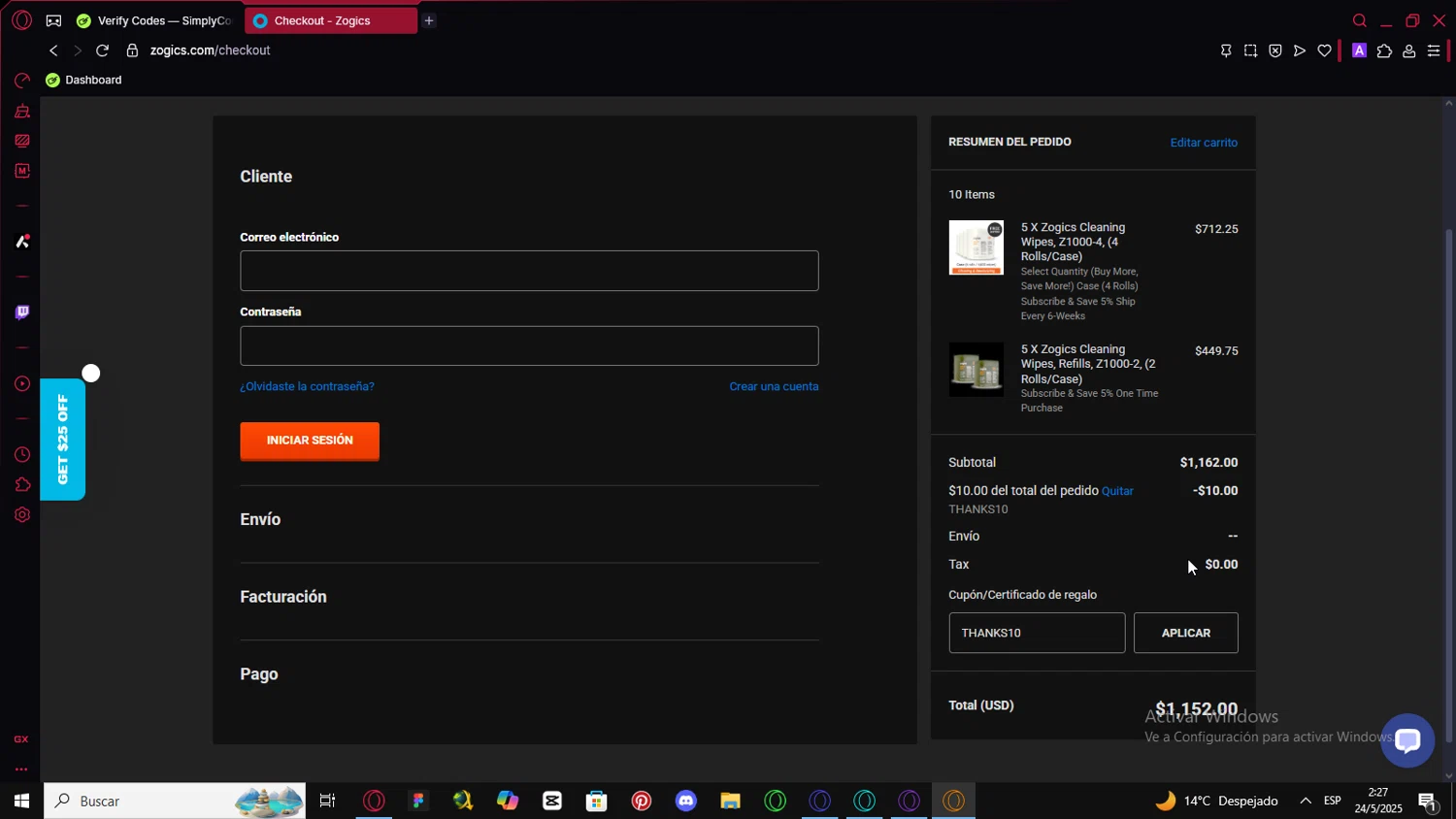Click the address bar URL zogics.com/checkout

coord(210,50)
